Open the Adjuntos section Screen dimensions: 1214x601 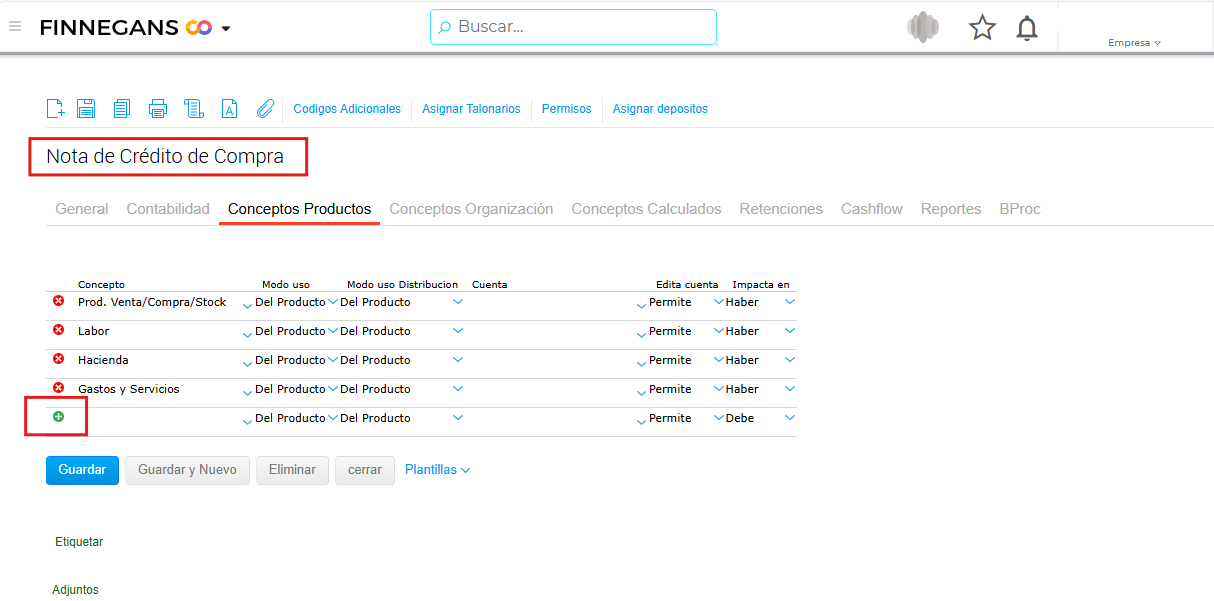click(76, 590)
